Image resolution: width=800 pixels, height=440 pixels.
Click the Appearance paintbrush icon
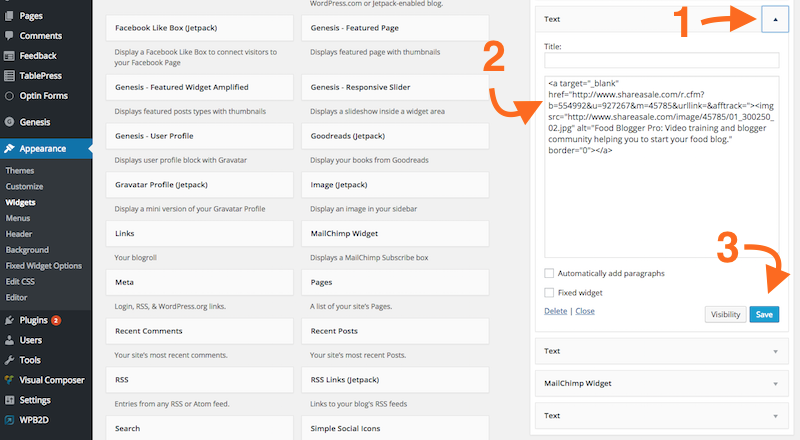(9, 149)
